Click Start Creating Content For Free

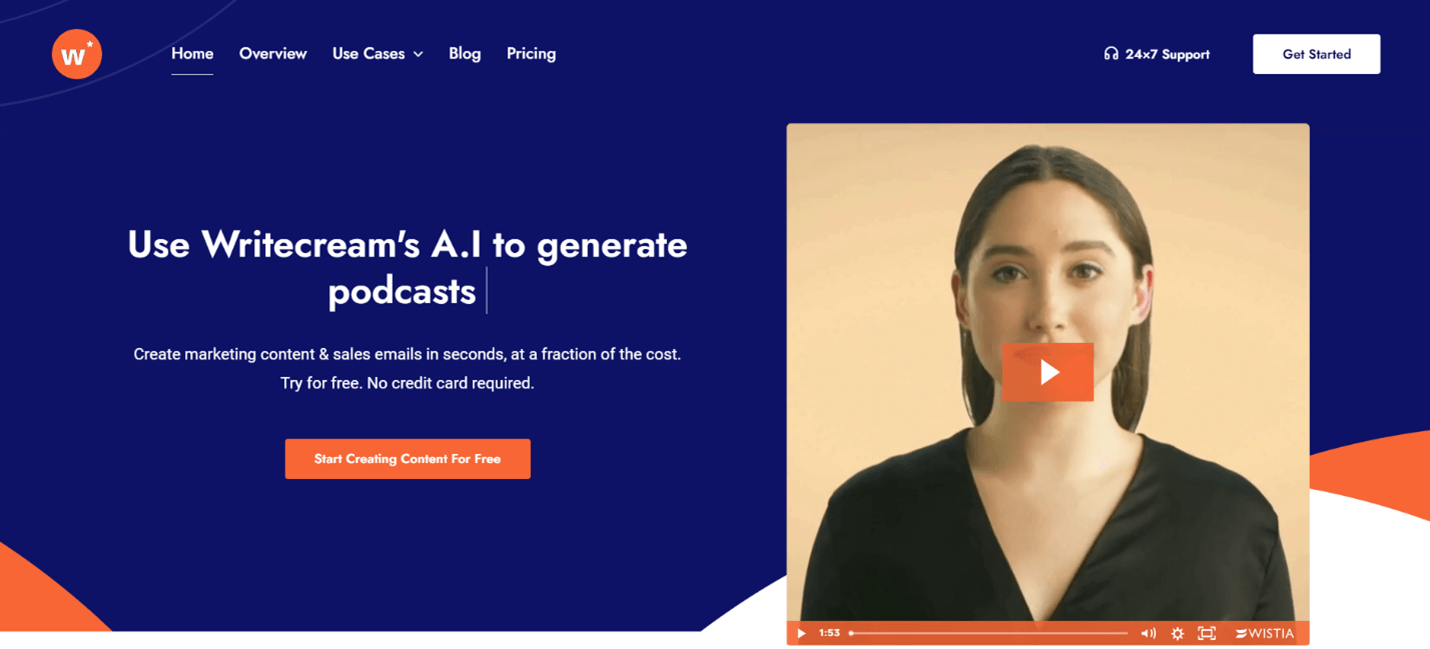408,459
